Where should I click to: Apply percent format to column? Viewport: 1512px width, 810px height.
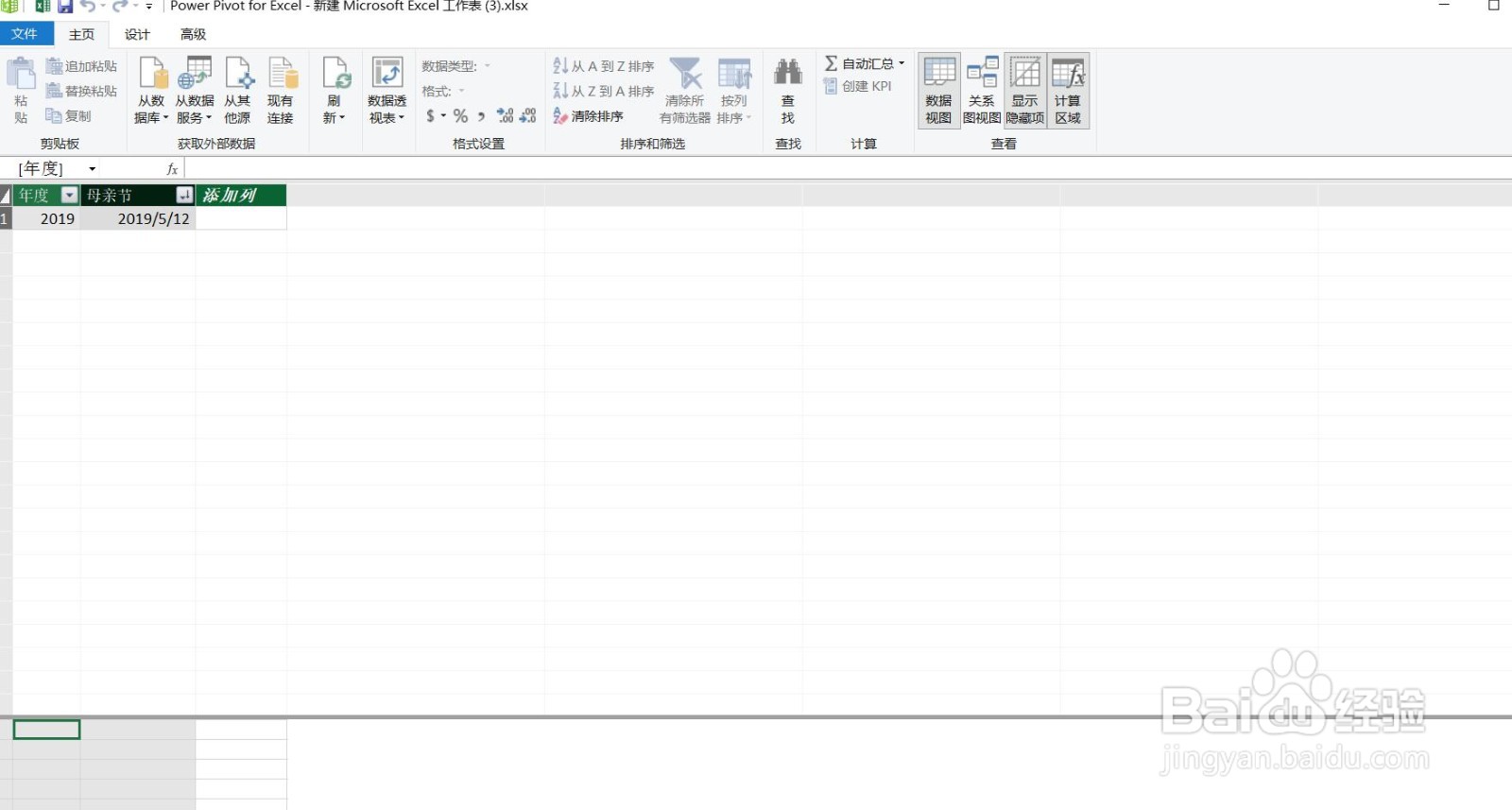point(460,116)
